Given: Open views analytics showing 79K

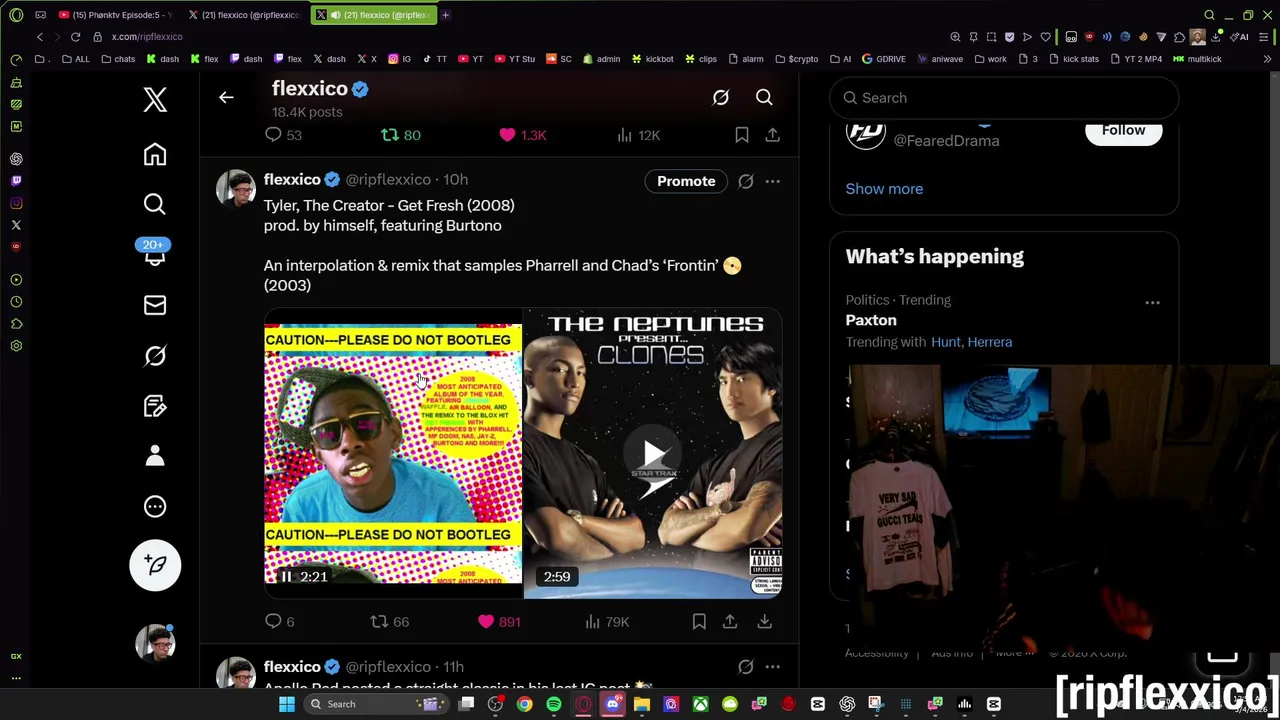Looking at the screenshot, I should (x=606, y=622).
